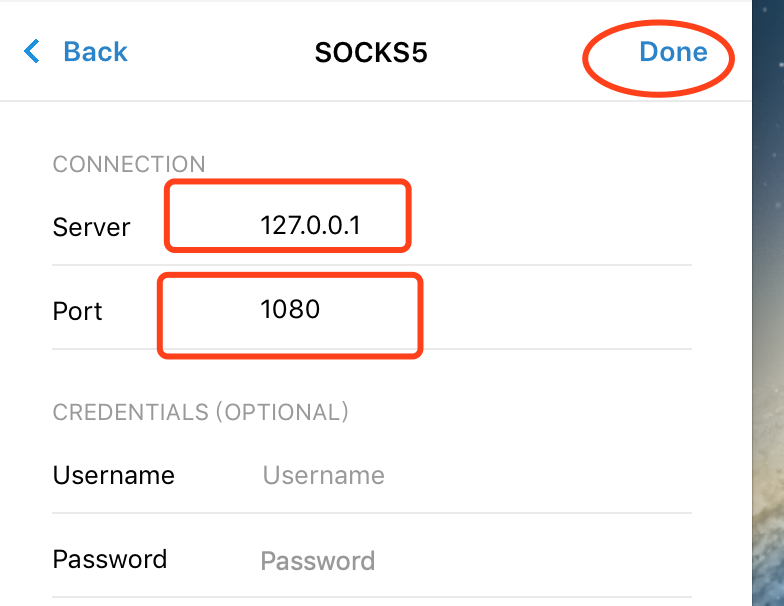
Task: Focus the Server field showing 127.0.0.1
Action: coord(310,227)
